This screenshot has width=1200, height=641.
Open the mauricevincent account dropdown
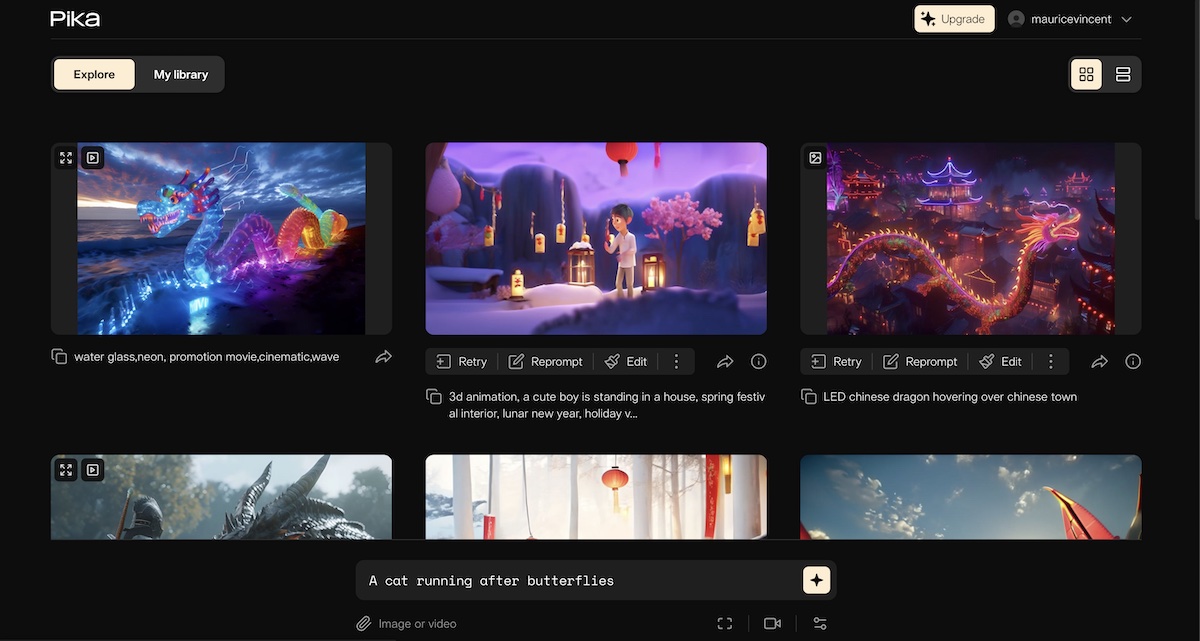pos(1070,19)
